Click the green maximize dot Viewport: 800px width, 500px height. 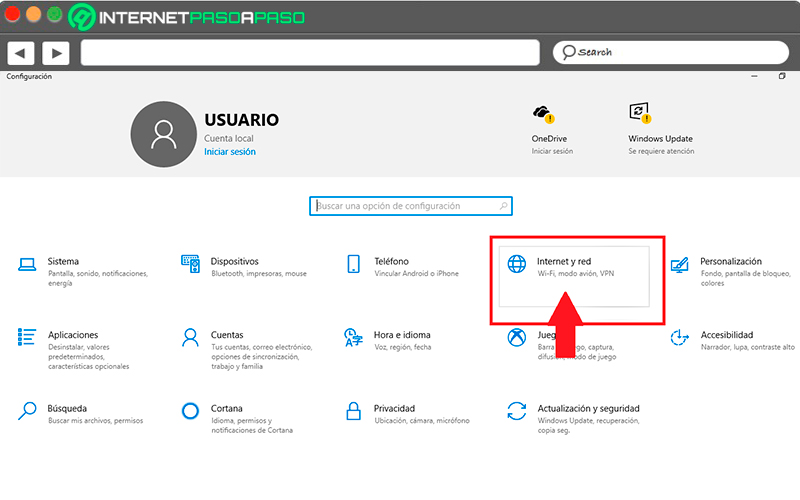[x=54, y=14]
